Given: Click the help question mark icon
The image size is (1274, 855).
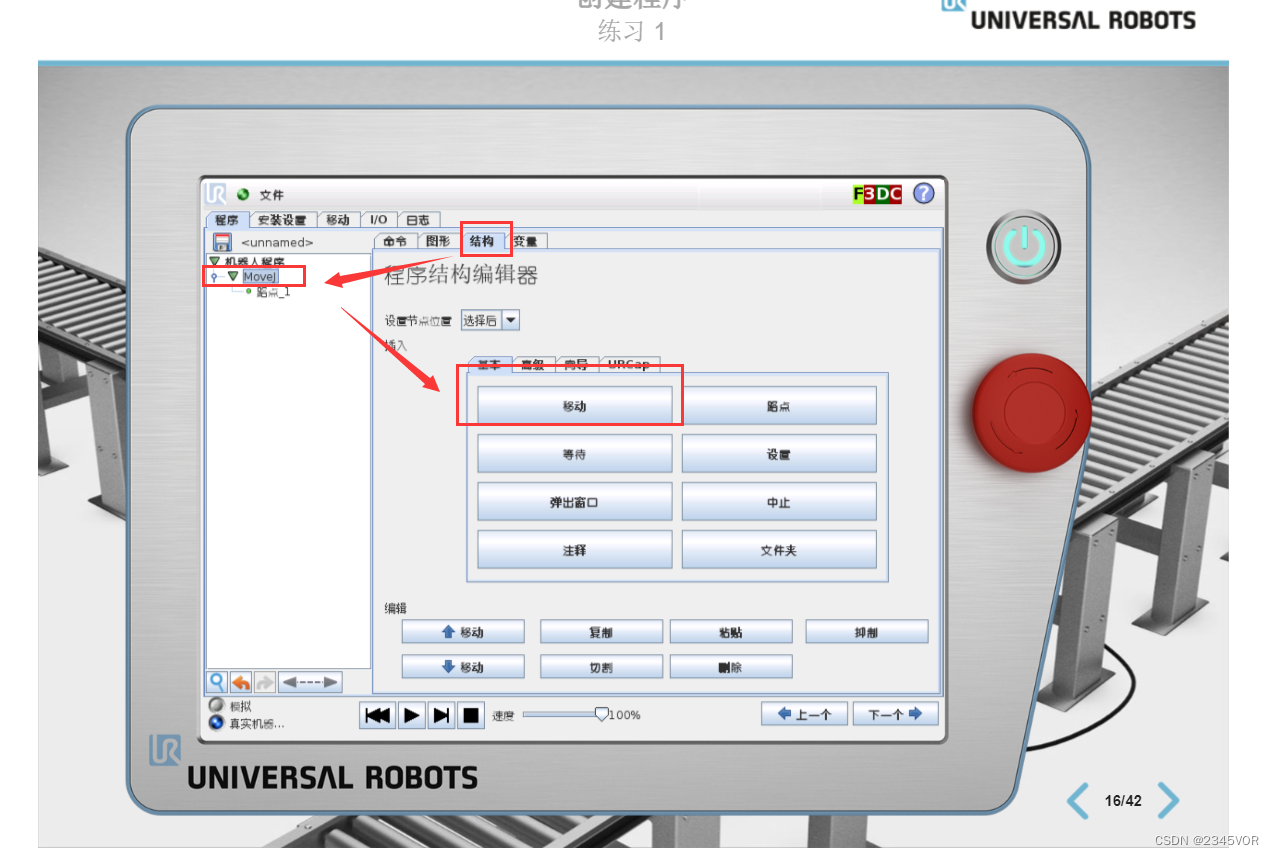Looking at the screenshot, I should click(x=923, y=194).
